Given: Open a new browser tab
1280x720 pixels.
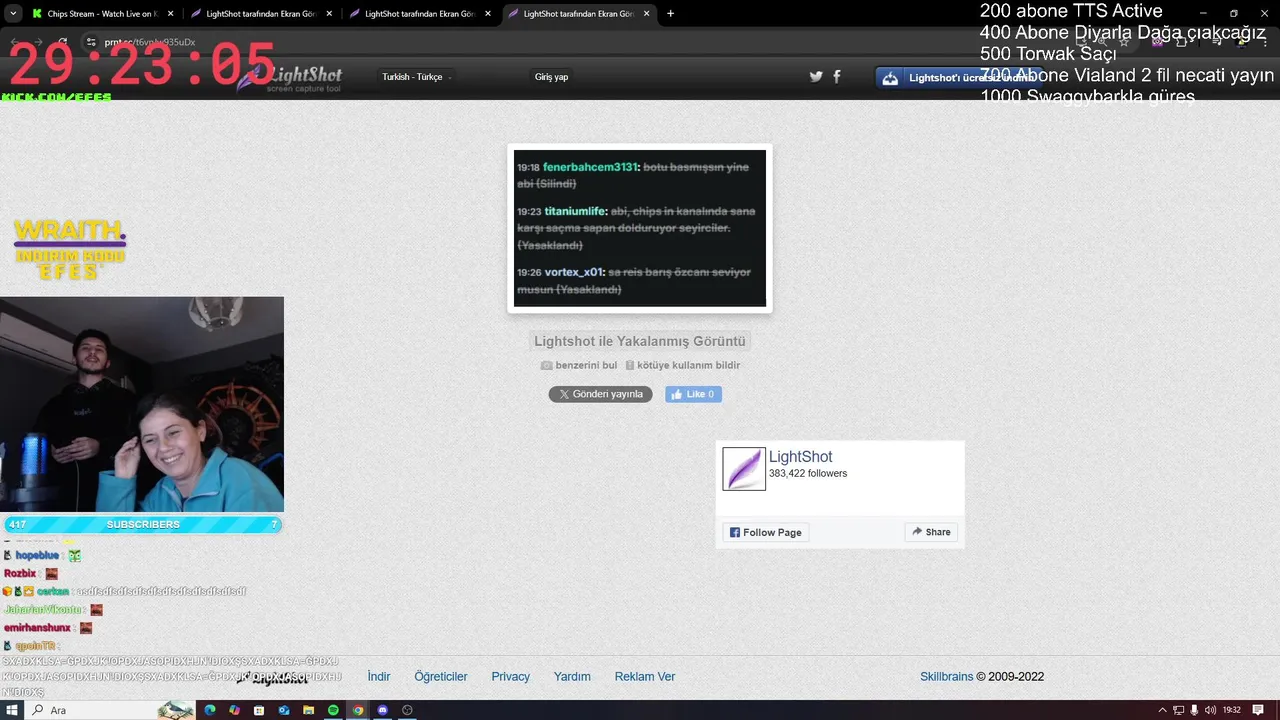Looking at the screenshot, I should point(670,14).
